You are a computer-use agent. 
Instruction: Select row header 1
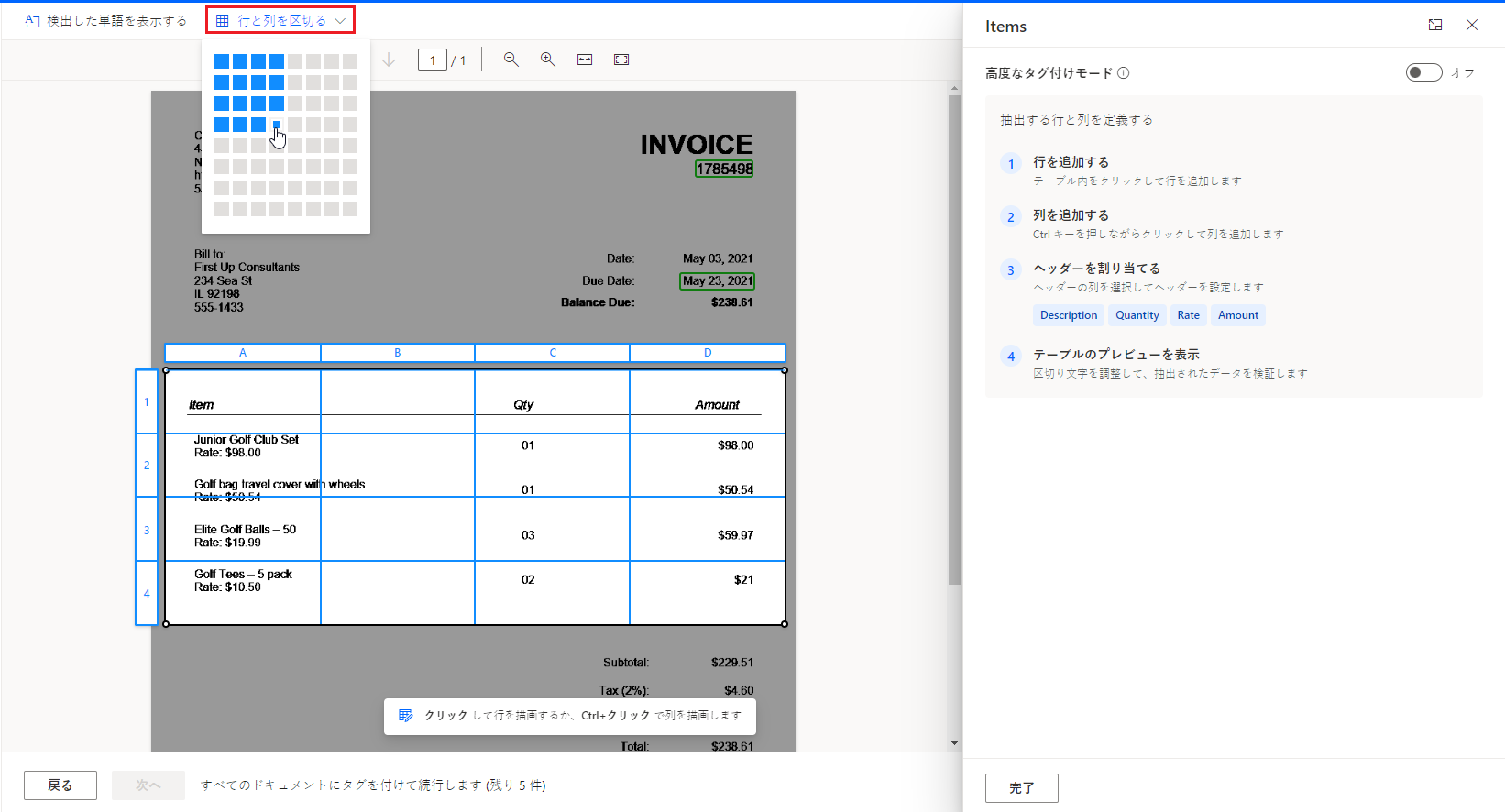point(147,401)
